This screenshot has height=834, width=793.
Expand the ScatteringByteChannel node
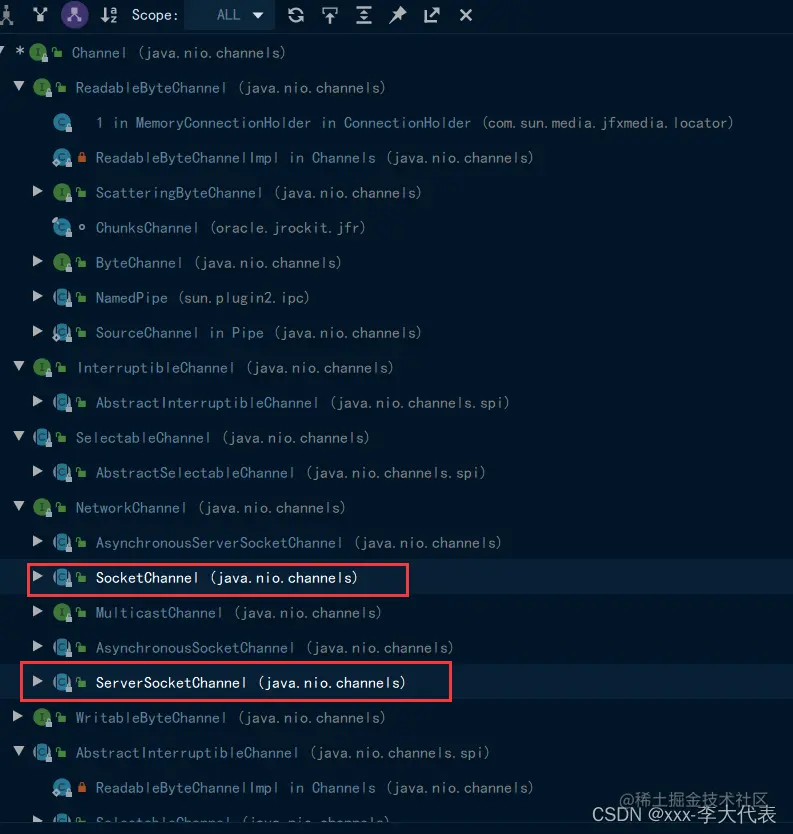click(37, 191)
